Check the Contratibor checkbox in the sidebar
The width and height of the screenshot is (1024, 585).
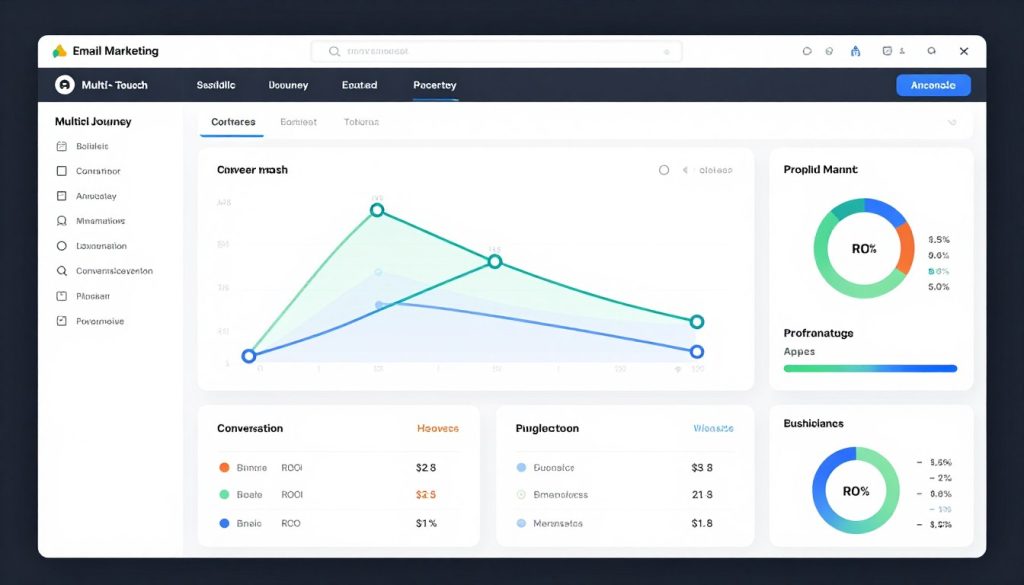62,171
